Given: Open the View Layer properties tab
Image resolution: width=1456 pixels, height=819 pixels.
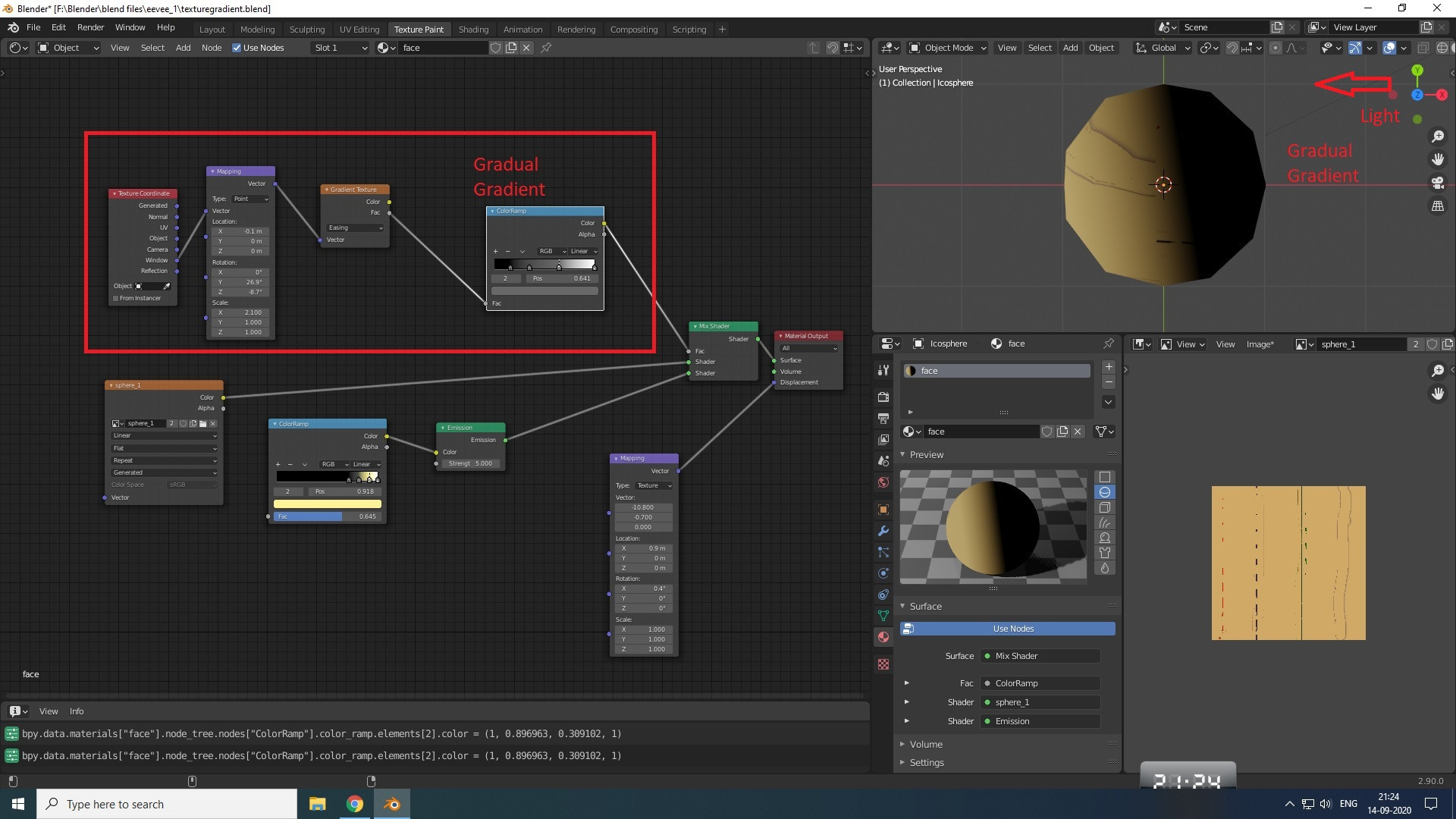Looking at the screenshot, I should [883, 439].
